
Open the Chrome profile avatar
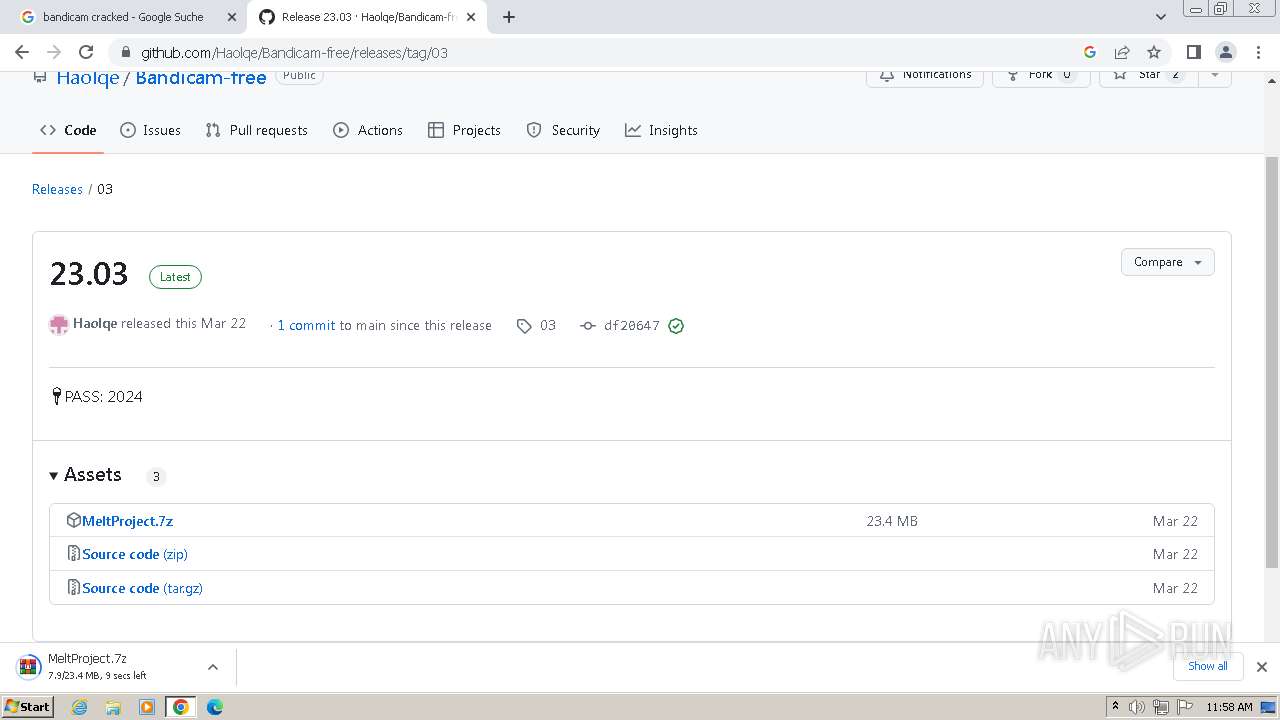coord(1226,52)
